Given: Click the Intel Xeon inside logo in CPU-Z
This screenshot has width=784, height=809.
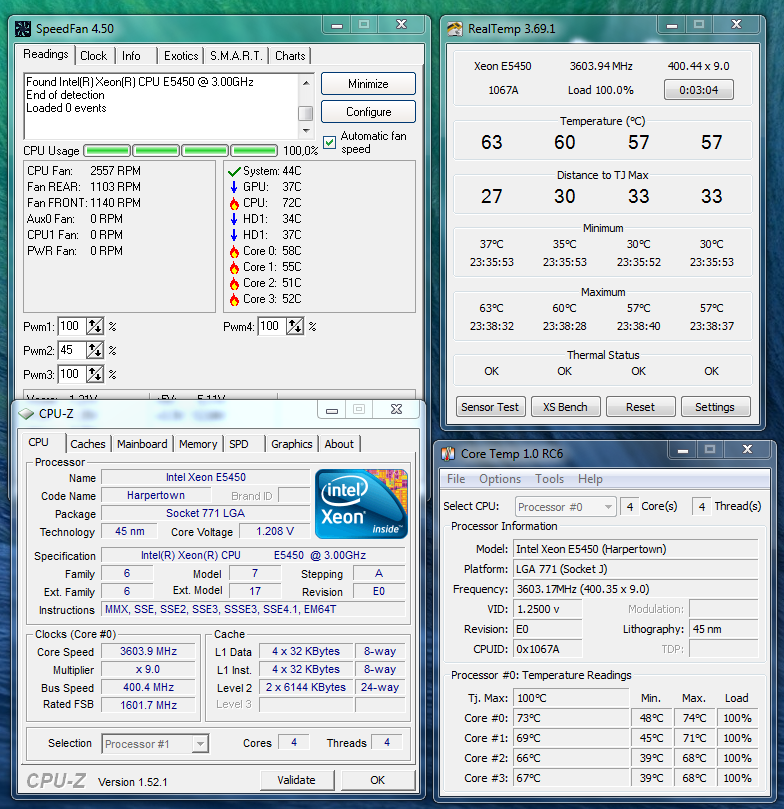Looking at the screenshot, I should coord(361,504).
